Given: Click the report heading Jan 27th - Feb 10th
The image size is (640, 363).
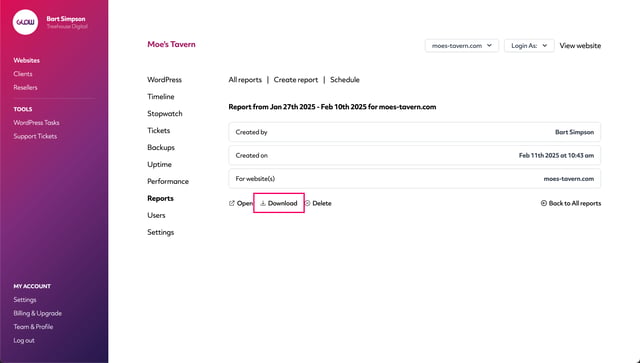Looking at the screenshot, I should [332, 107].
